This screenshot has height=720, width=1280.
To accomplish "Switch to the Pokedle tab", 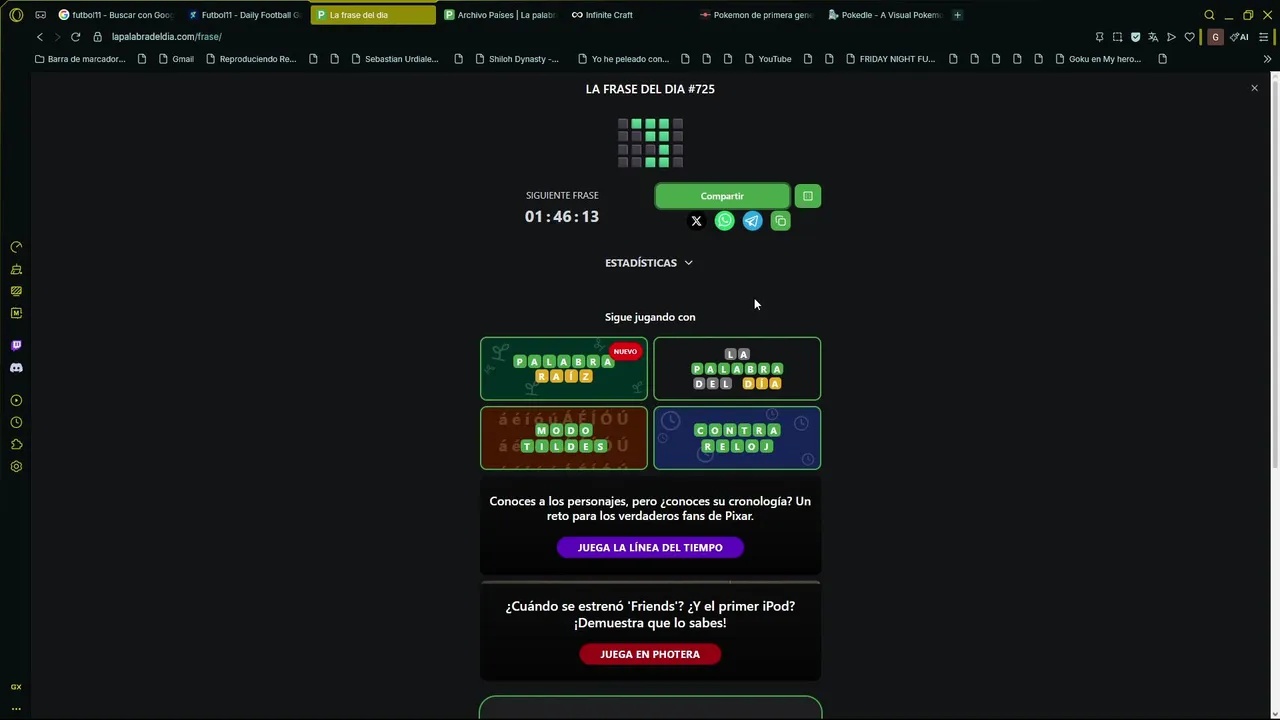I will pos(885,15).
